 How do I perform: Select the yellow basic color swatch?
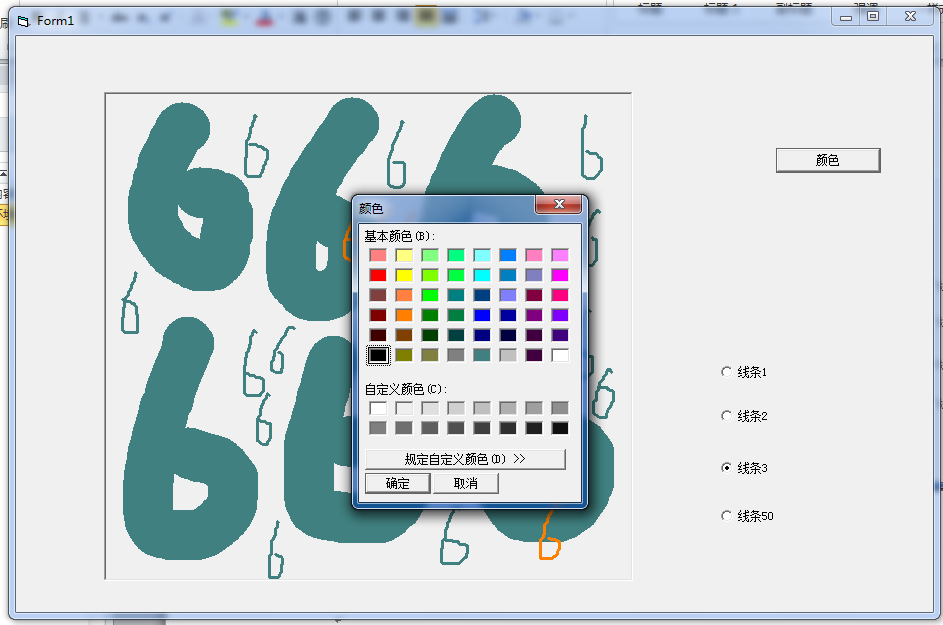404,275
